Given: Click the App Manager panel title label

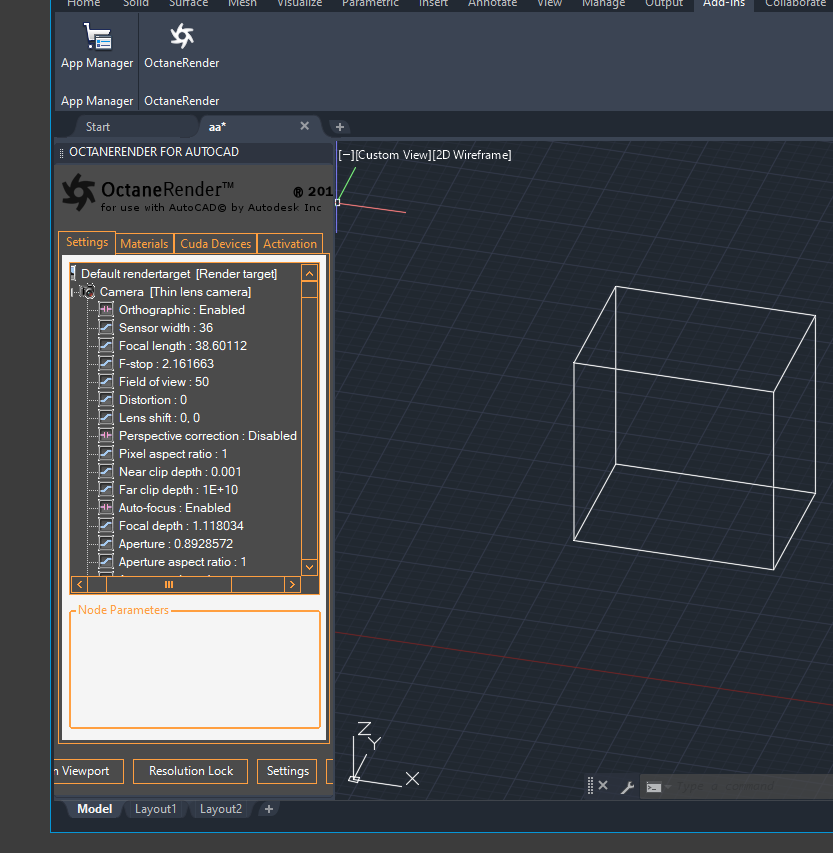Looking at the screenshot, I should [x=97, y=101].
